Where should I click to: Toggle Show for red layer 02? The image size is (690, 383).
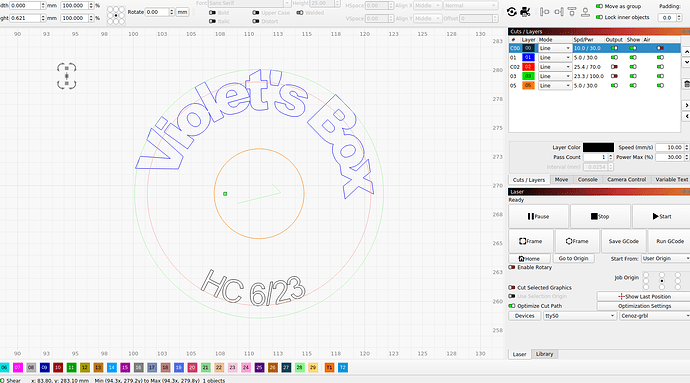point(633,67)
